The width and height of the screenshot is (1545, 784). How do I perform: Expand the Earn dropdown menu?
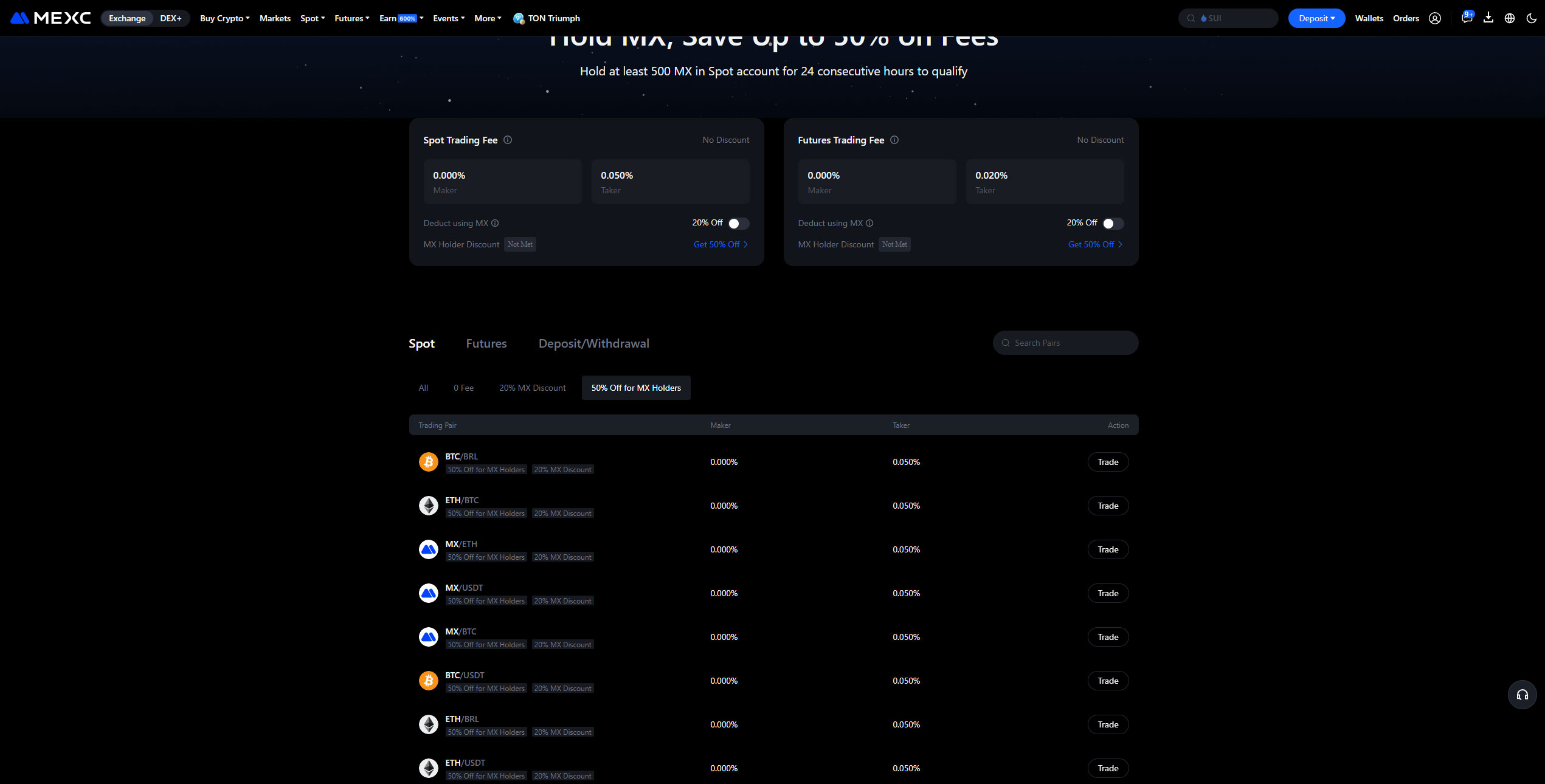(401, 18)
